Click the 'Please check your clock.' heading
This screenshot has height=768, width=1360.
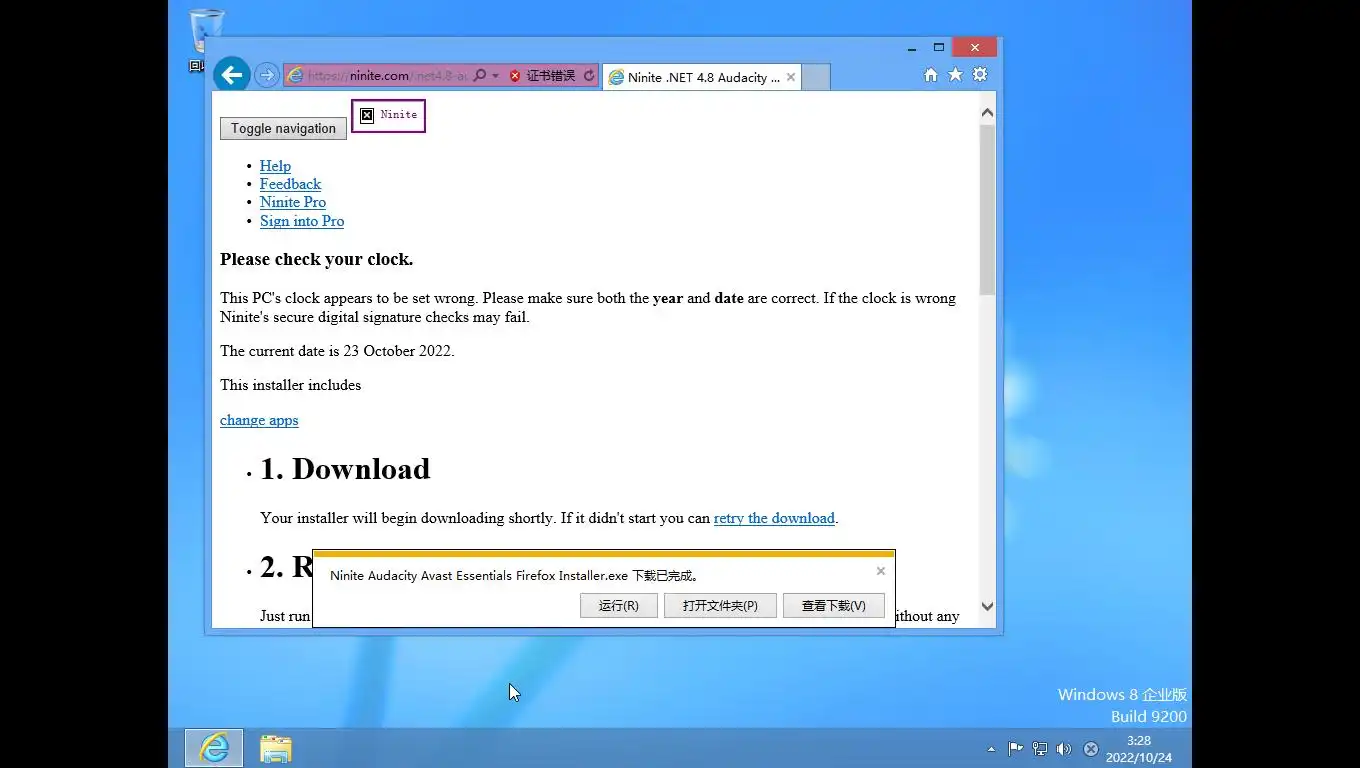(316, 259)
